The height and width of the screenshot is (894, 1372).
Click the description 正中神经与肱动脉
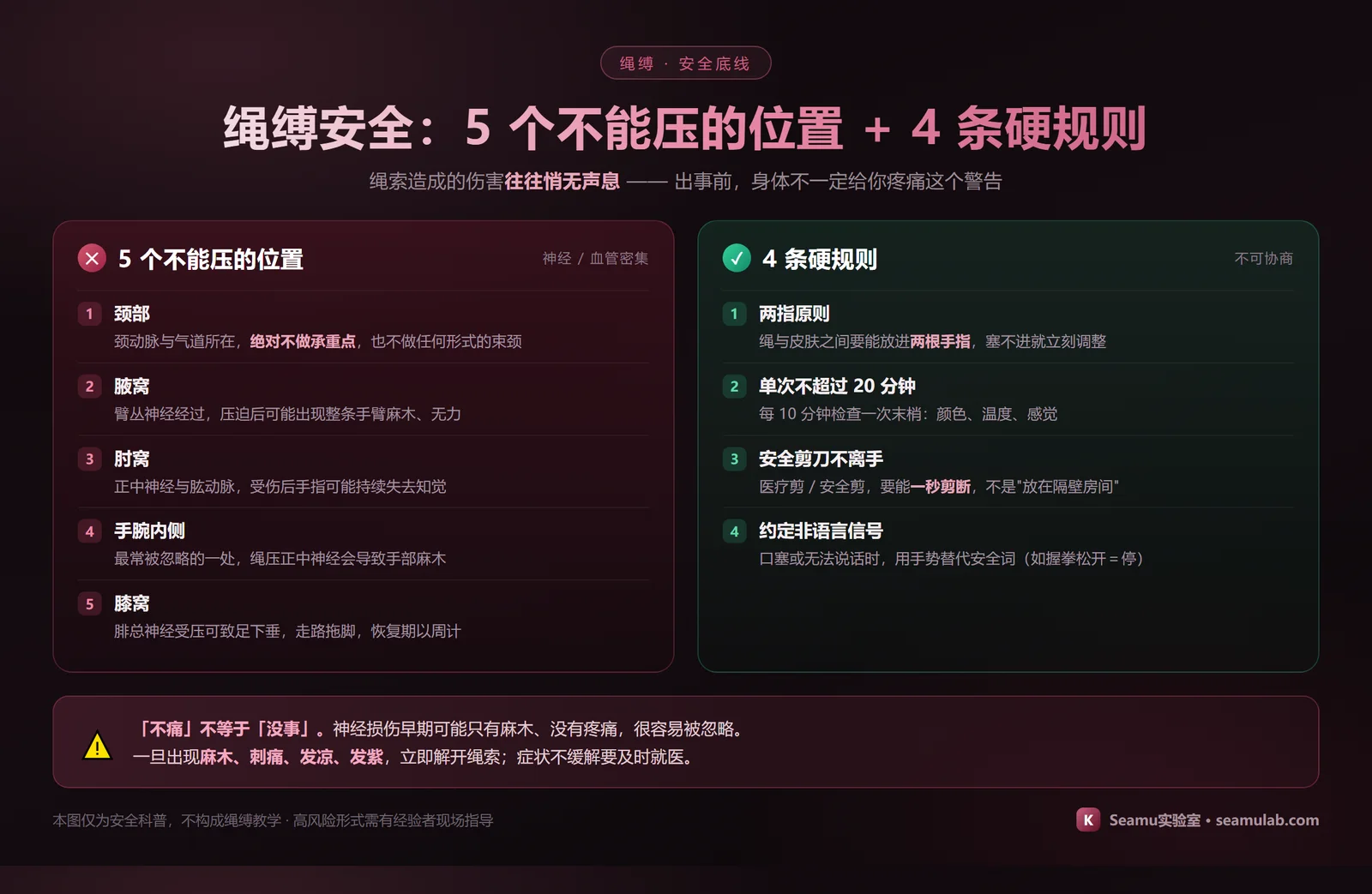point(280,487)
